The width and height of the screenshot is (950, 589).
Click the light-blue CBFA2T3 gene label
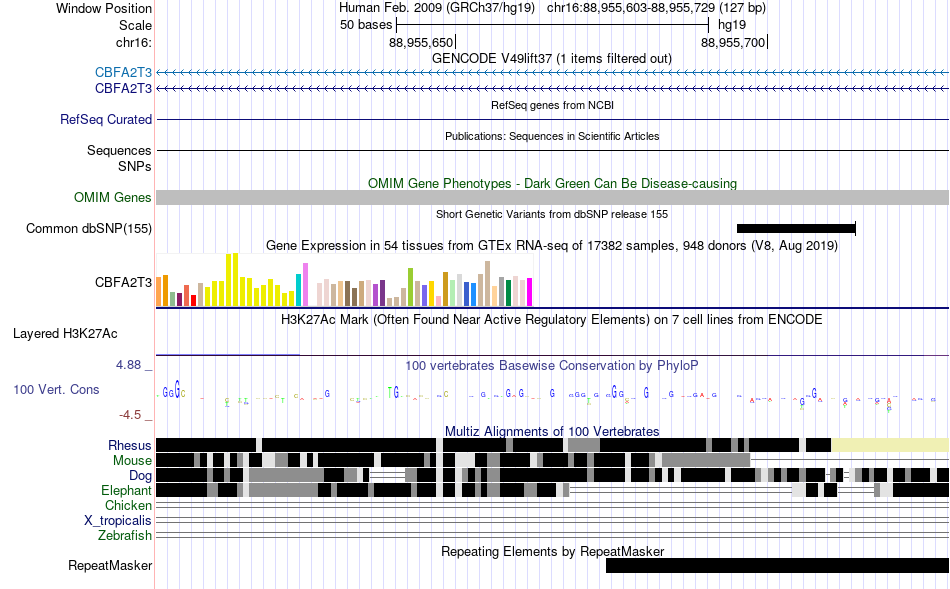tap(123, 73)
